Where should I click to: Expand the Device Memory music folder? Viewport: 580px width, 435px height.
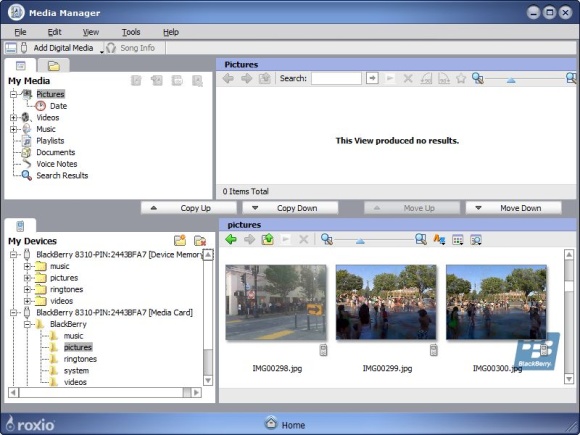[x=27, y=266]
